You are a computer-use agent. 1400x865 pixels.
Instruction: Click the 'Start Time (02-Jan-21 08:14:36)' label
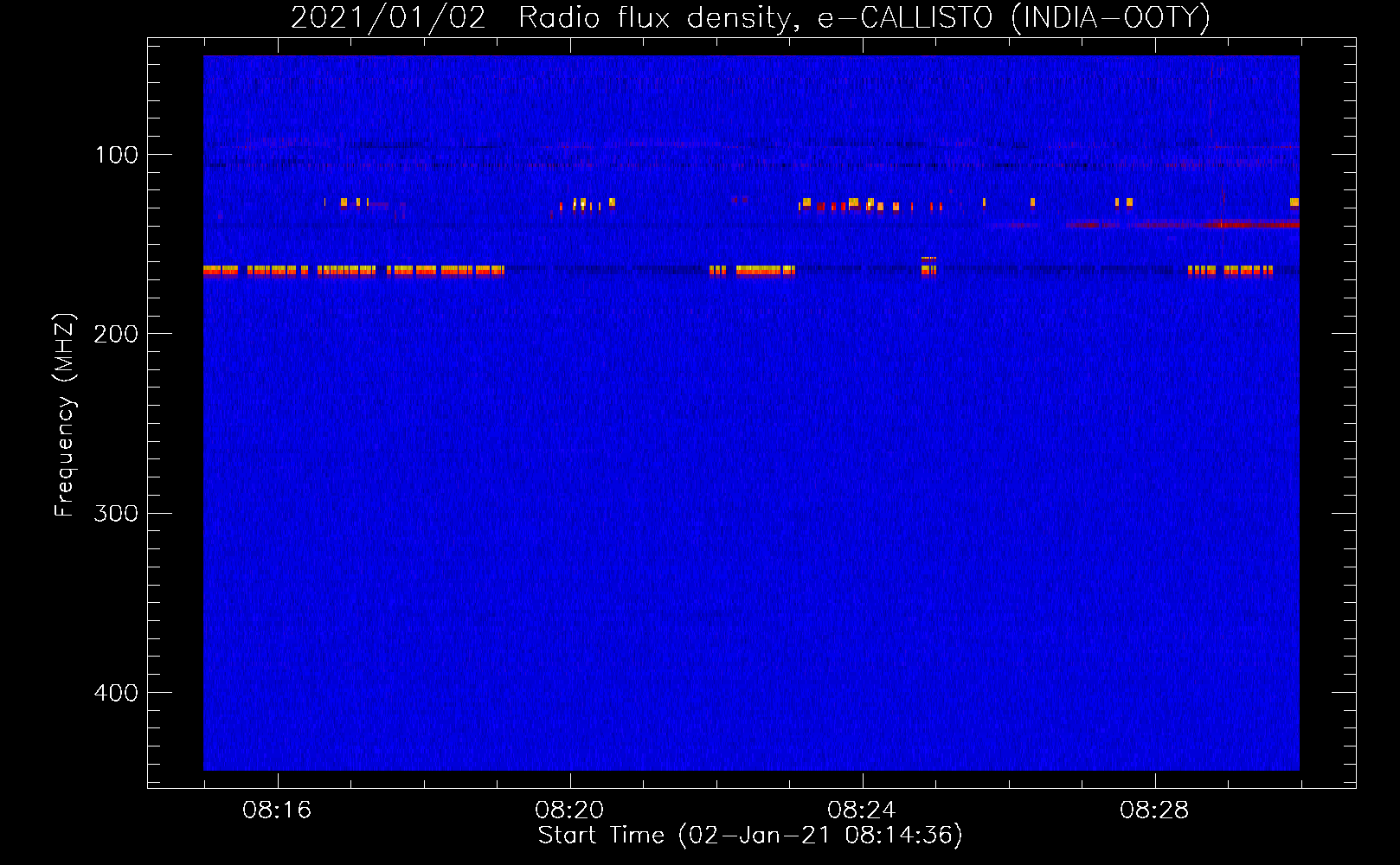tap(750, 836)
